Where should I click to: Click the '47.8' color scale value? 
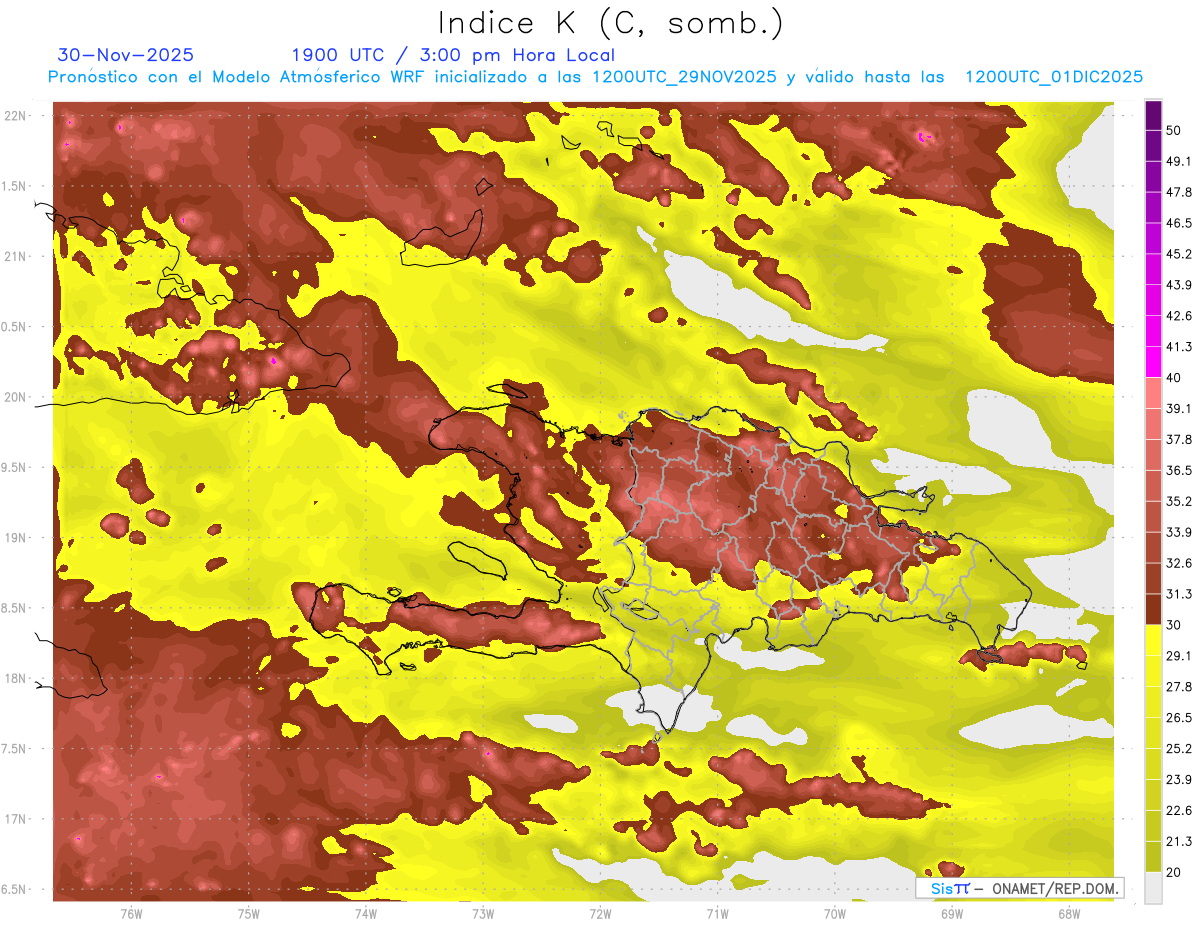pyautogui.click(x=1179, y=191)
